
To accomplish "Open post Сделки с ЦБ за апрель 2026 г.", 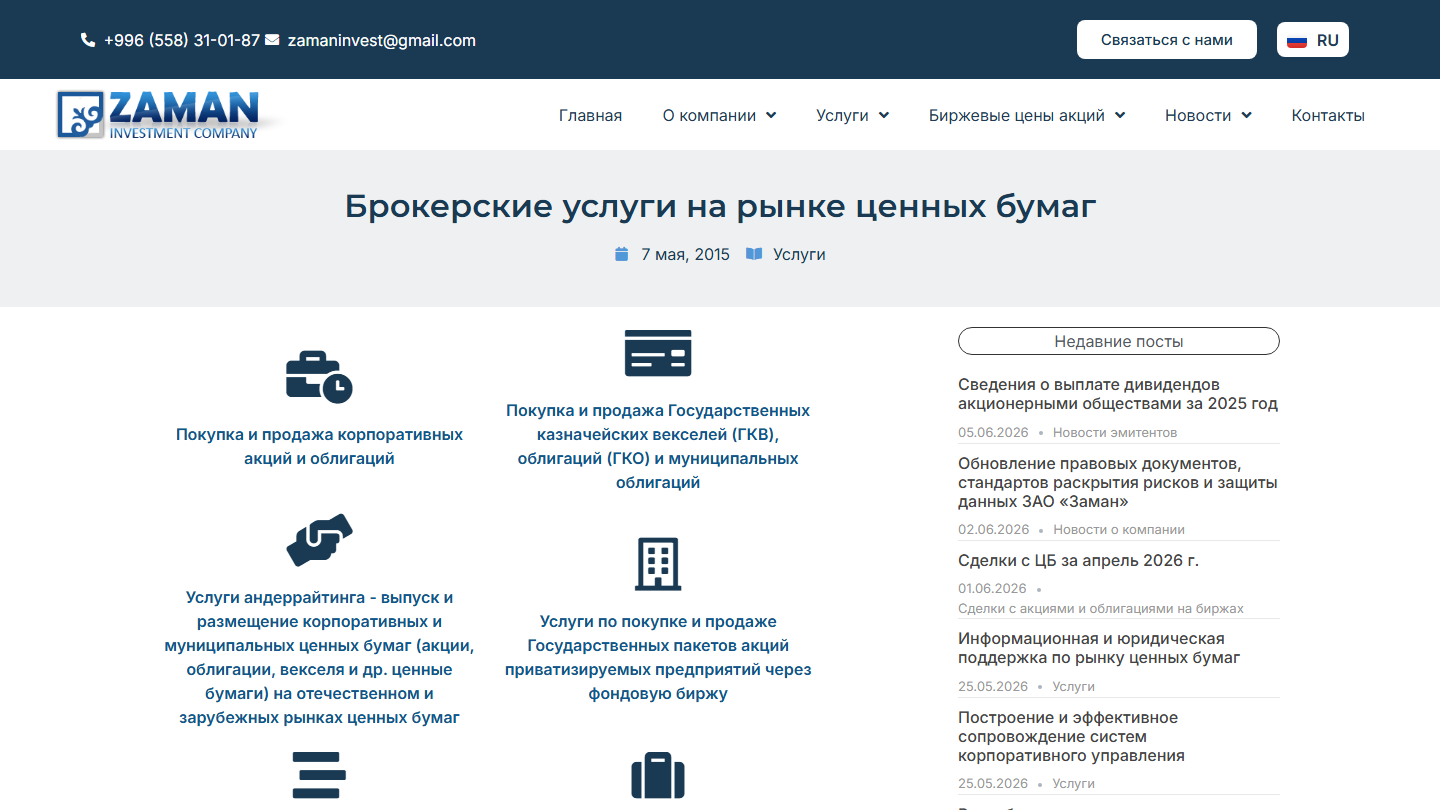I will (1078, 560).
